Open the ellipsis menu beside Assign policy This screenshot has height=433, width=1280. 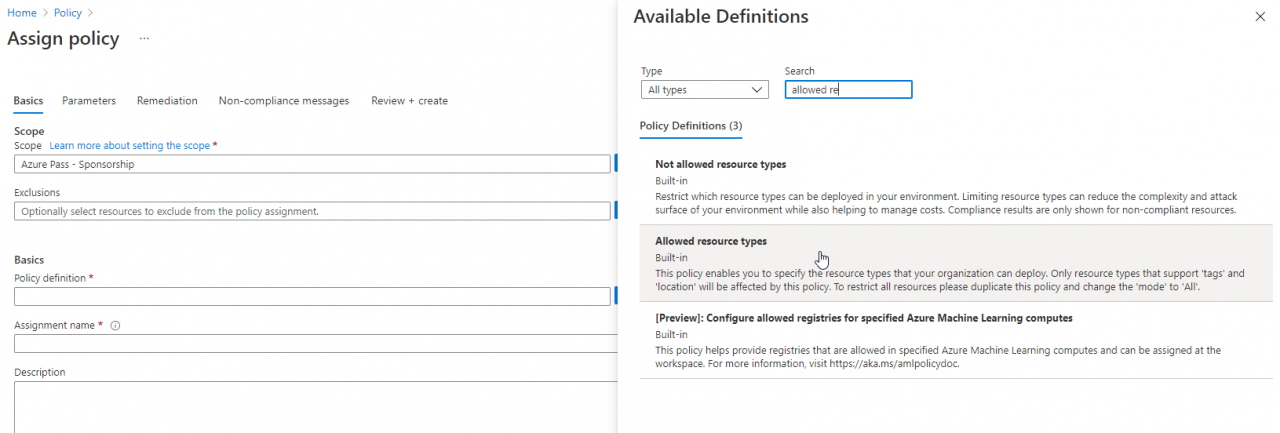(144, 39)
